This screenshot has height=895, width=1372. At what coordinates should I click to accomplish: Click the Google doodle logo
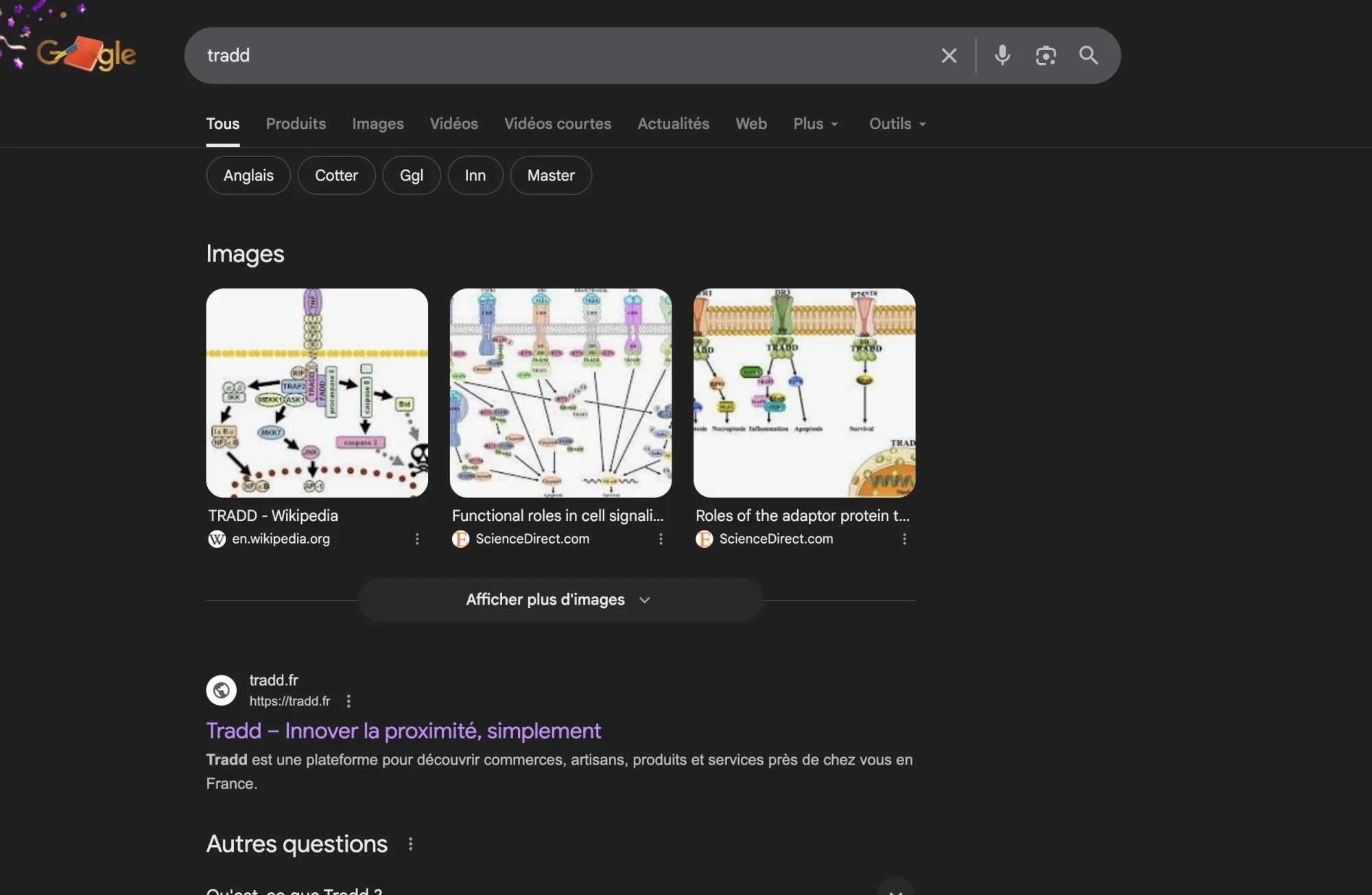[x=86, y=54]
